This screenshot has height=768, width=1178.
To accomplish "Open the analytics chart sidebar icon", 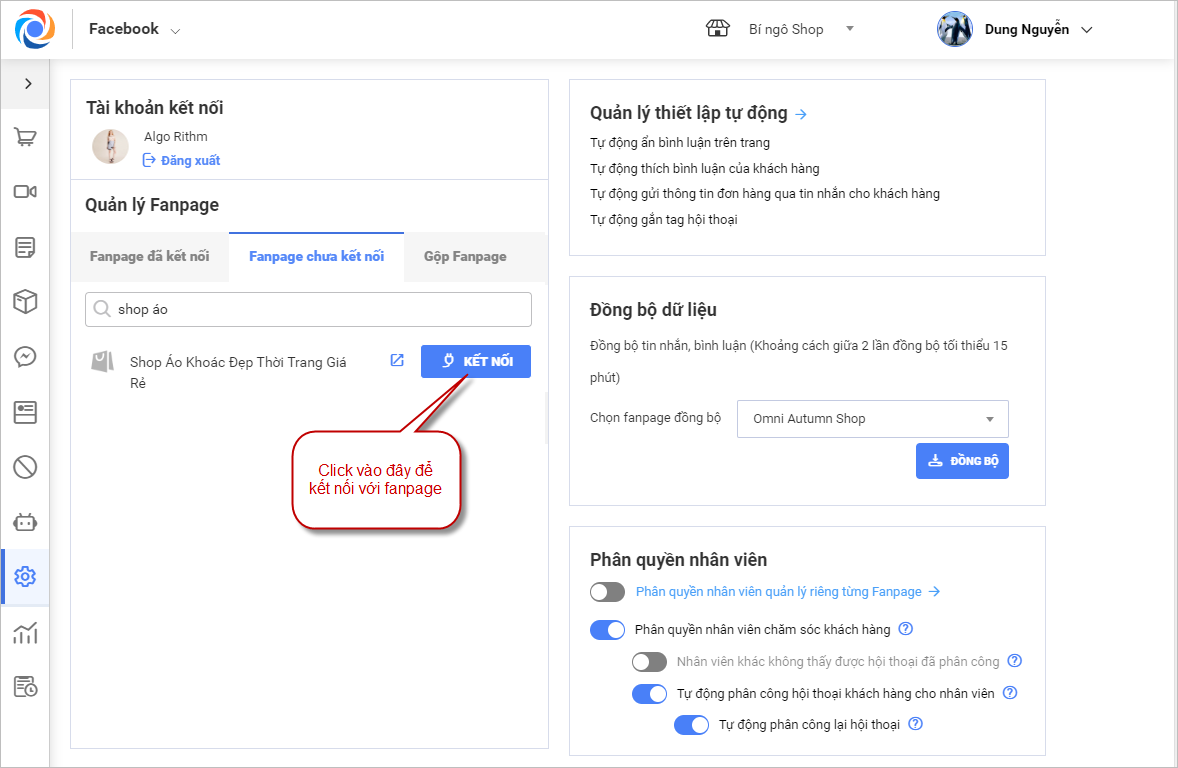I will [25, 632].
